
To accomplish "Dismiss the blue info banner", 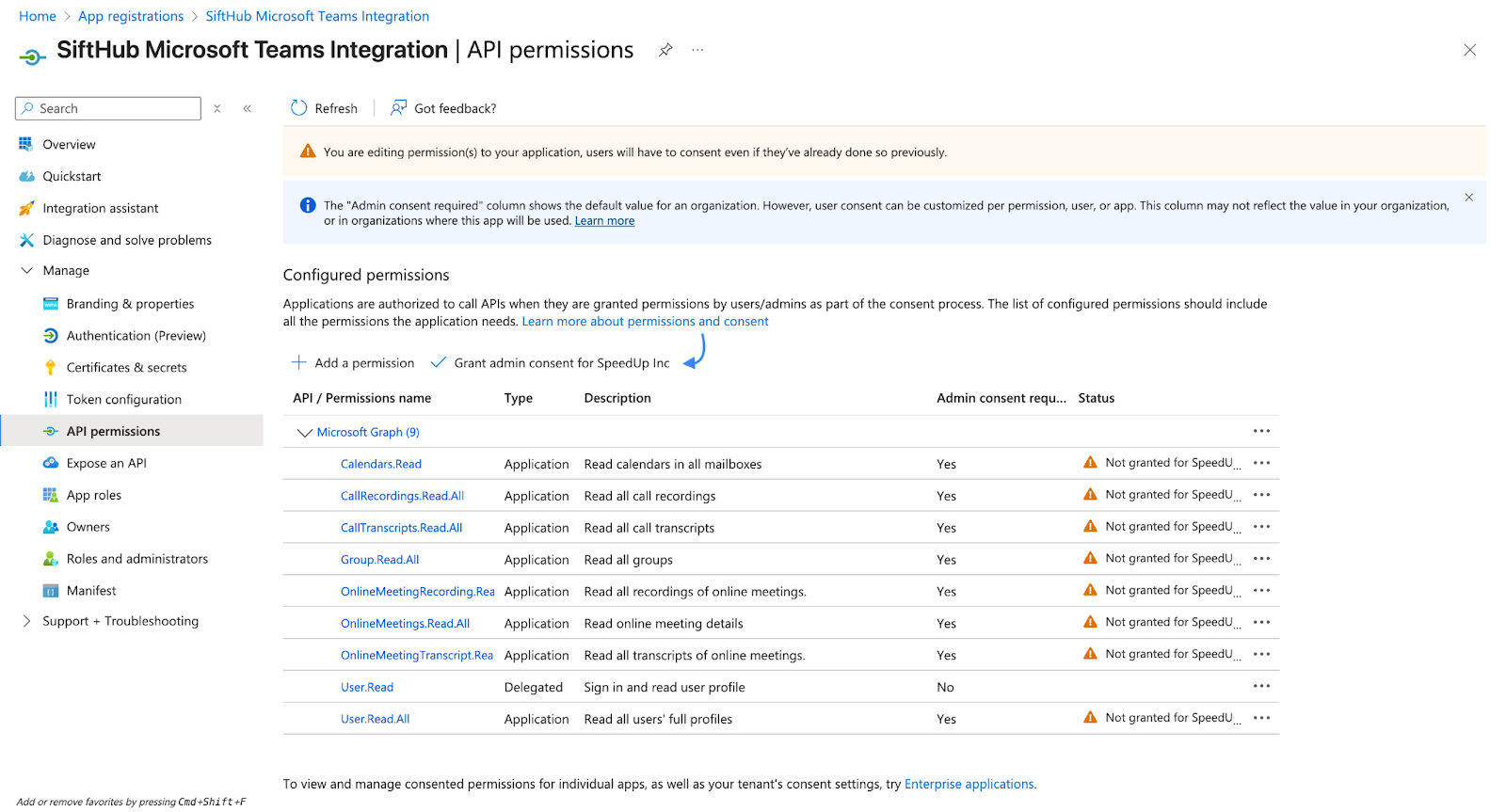I will (x=1468, y=198).
